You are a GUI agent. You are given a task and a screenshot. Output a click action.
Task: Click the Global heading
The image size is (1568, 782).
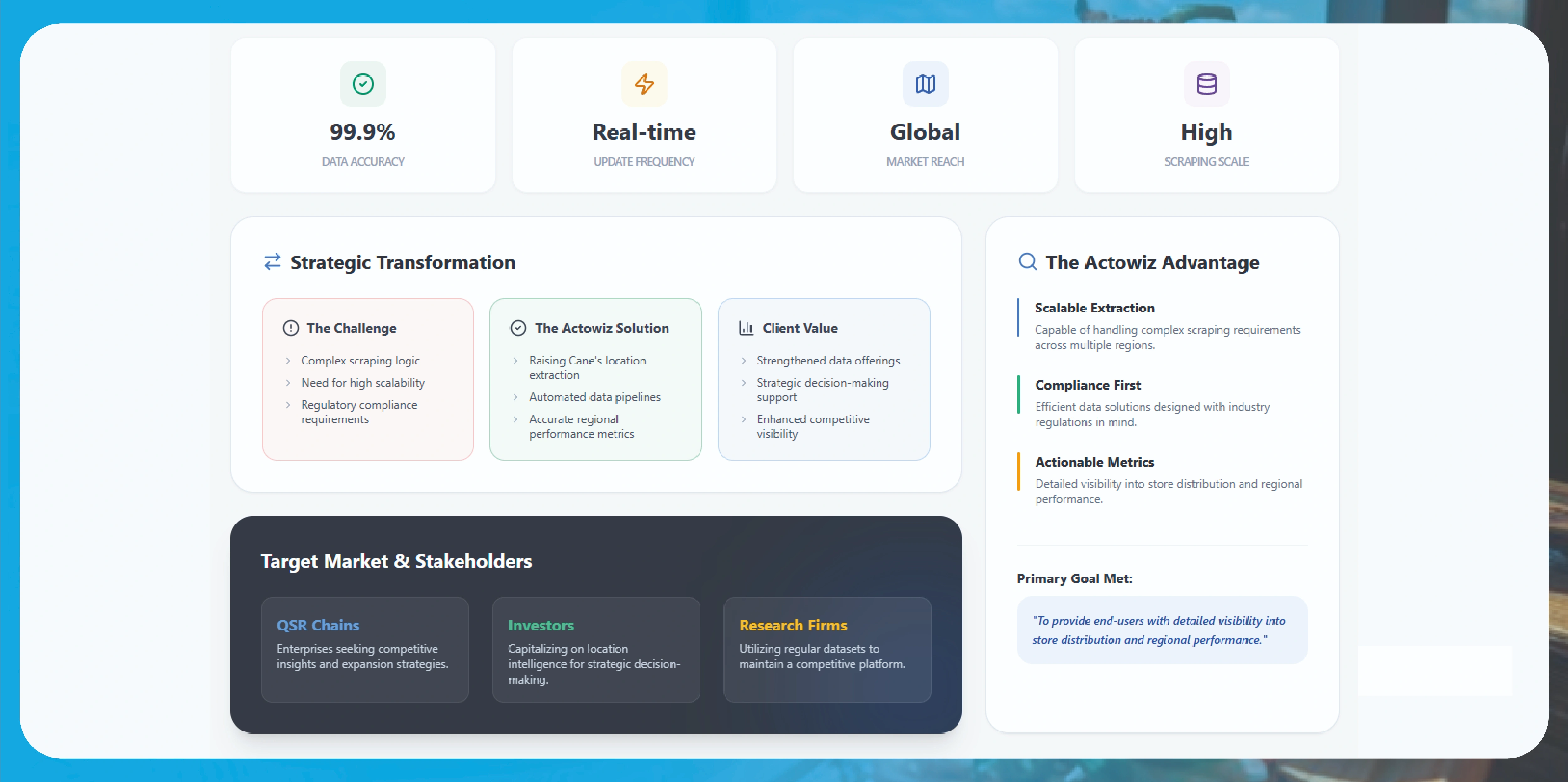(925, 132)
